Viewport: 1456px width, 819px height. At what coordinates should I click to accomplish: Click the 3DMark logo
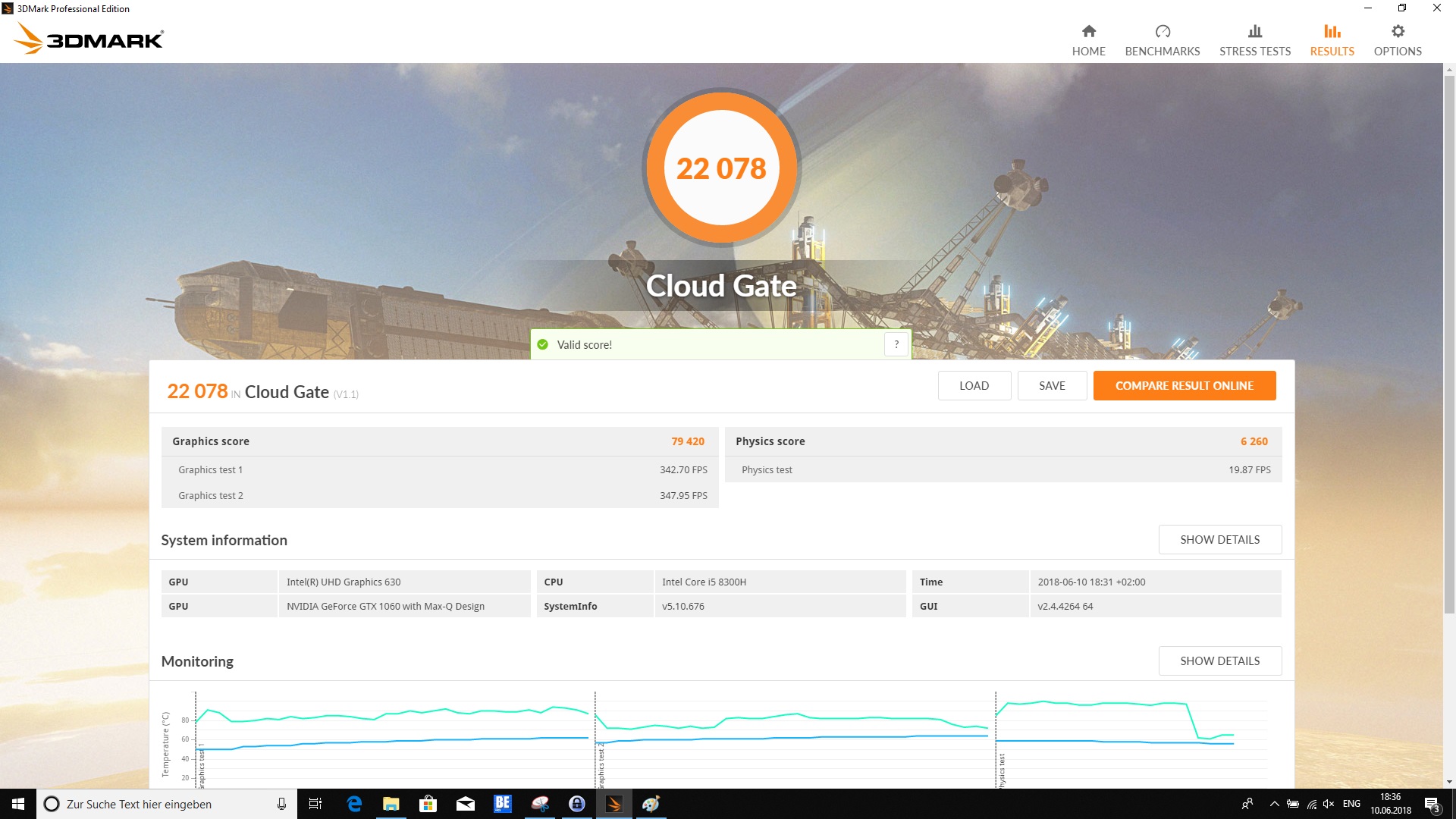tap(89, 38)
